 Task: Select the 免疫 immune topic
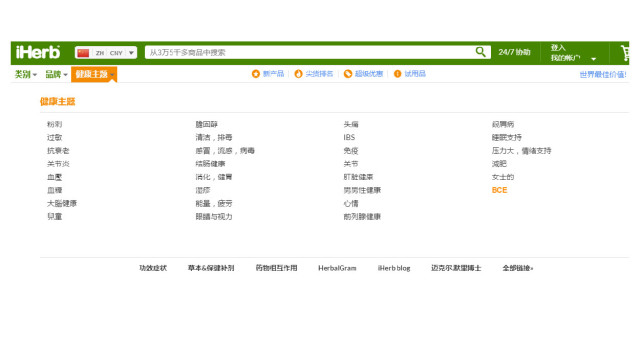coord(351,151)
